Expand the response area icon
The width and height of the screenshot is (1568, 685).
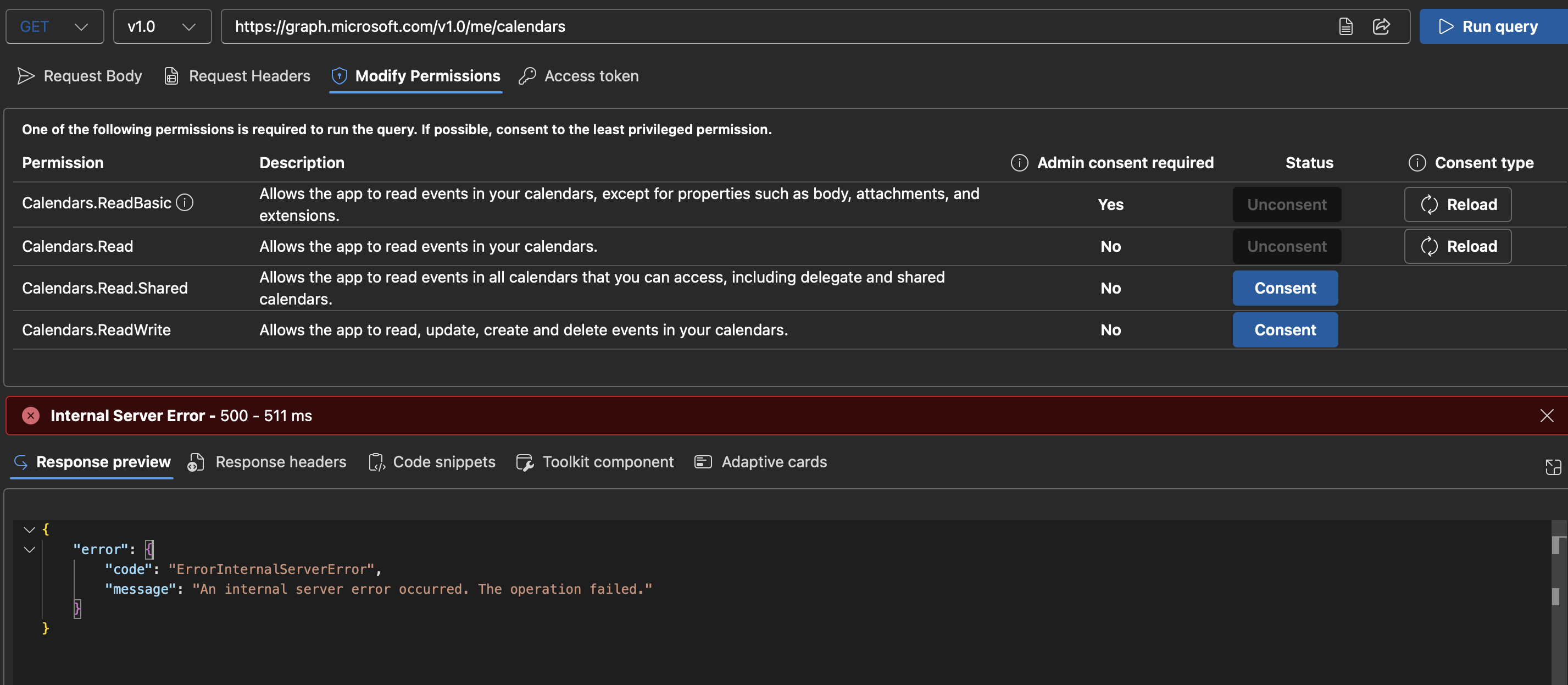coord(1553,467)
